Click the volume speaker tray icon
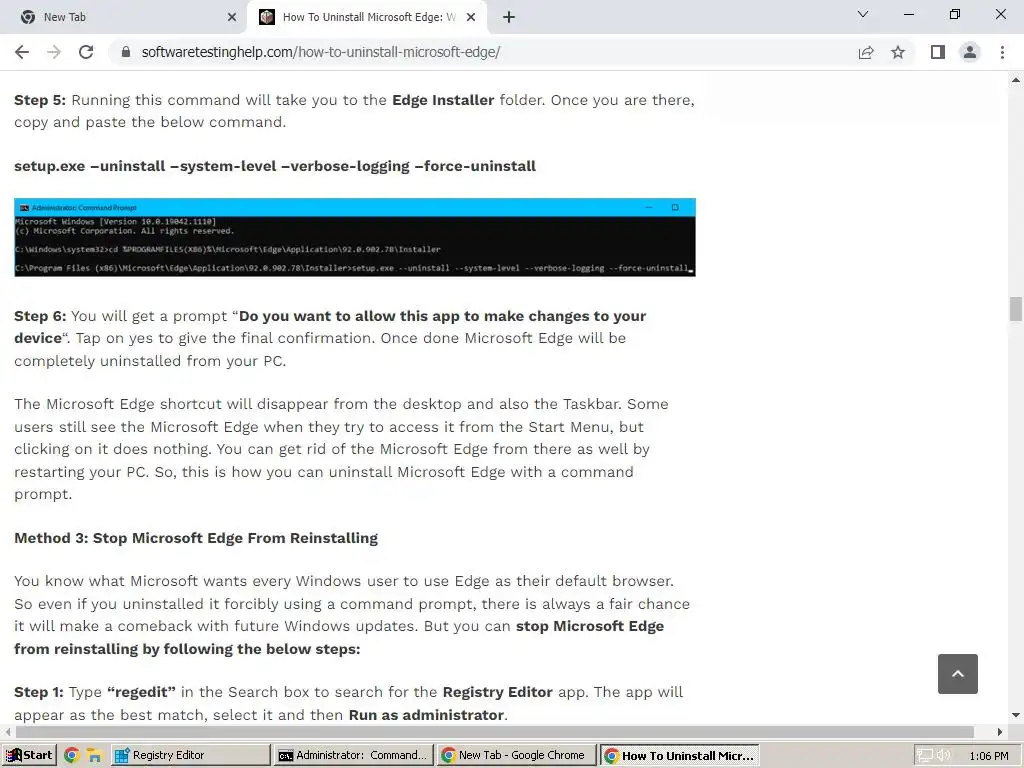1024x768 pixels. point(943,756)
